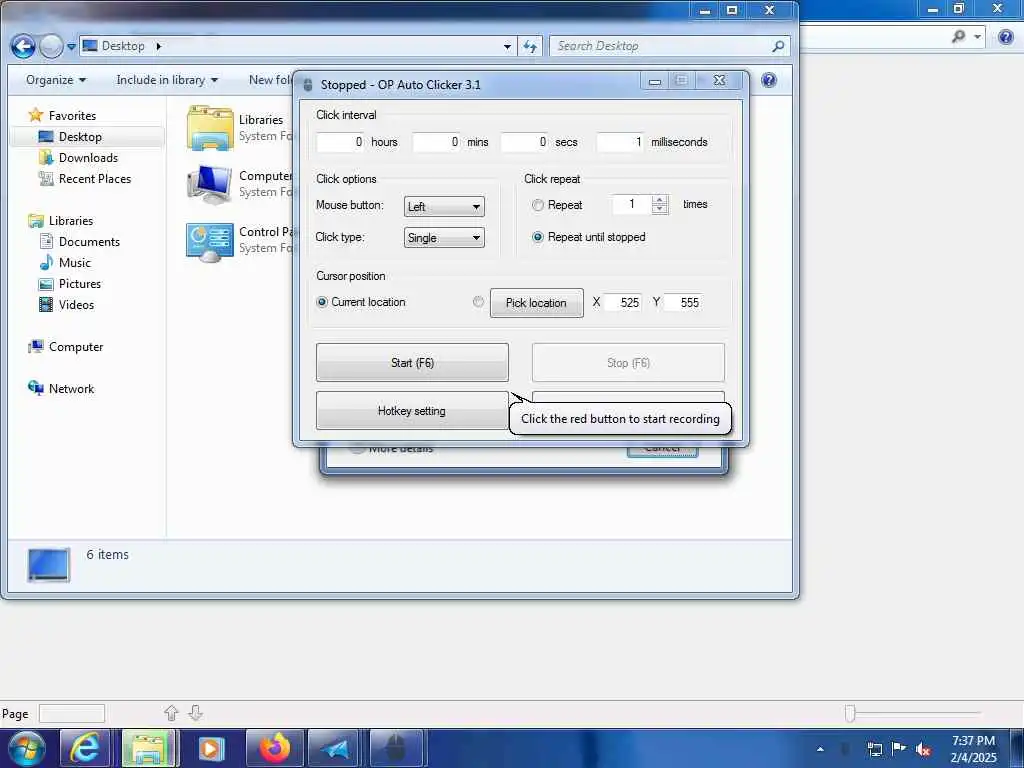Open the Control Panel icon in file list

(210, 242)
